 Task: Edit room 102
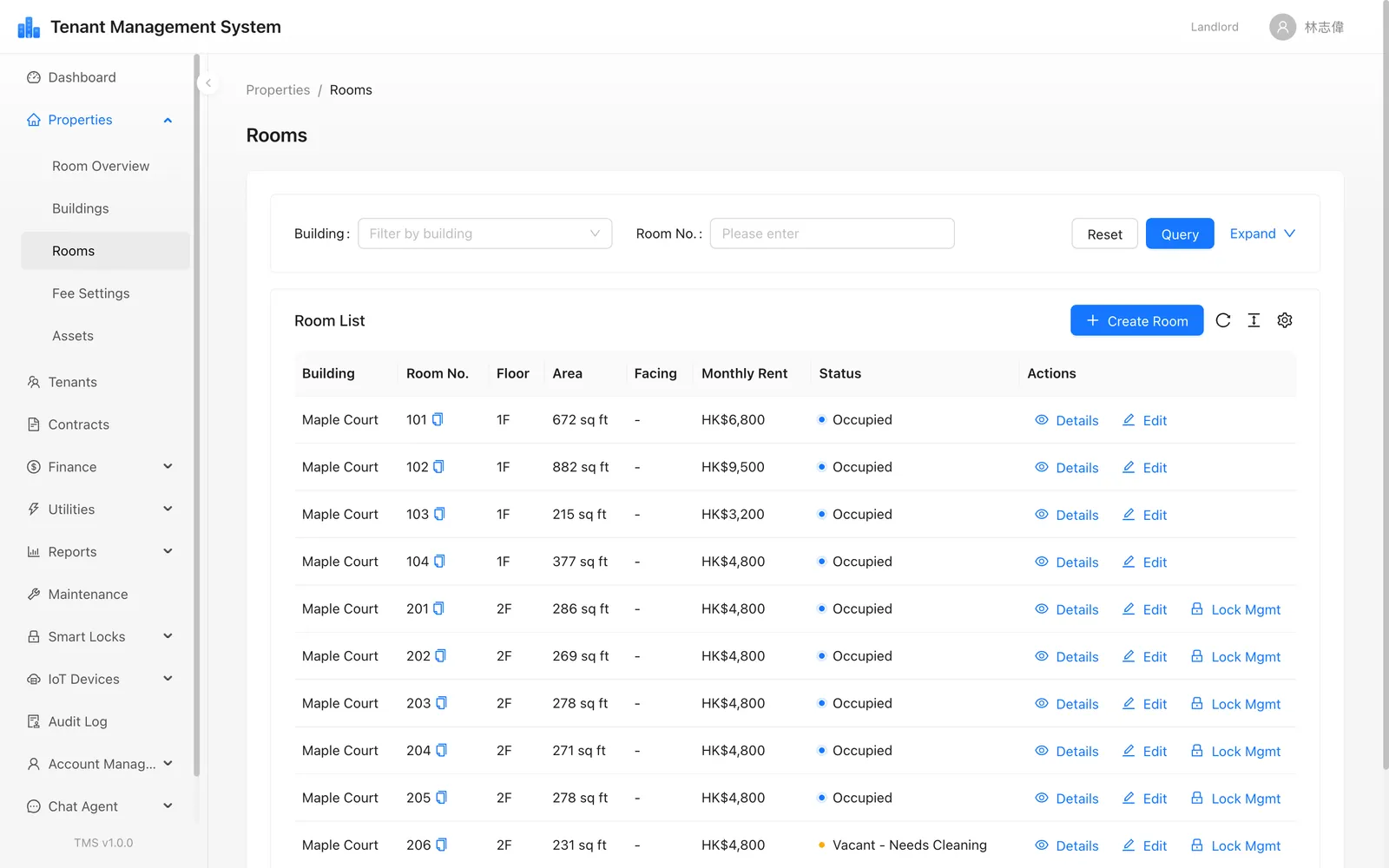[1144, 467]
